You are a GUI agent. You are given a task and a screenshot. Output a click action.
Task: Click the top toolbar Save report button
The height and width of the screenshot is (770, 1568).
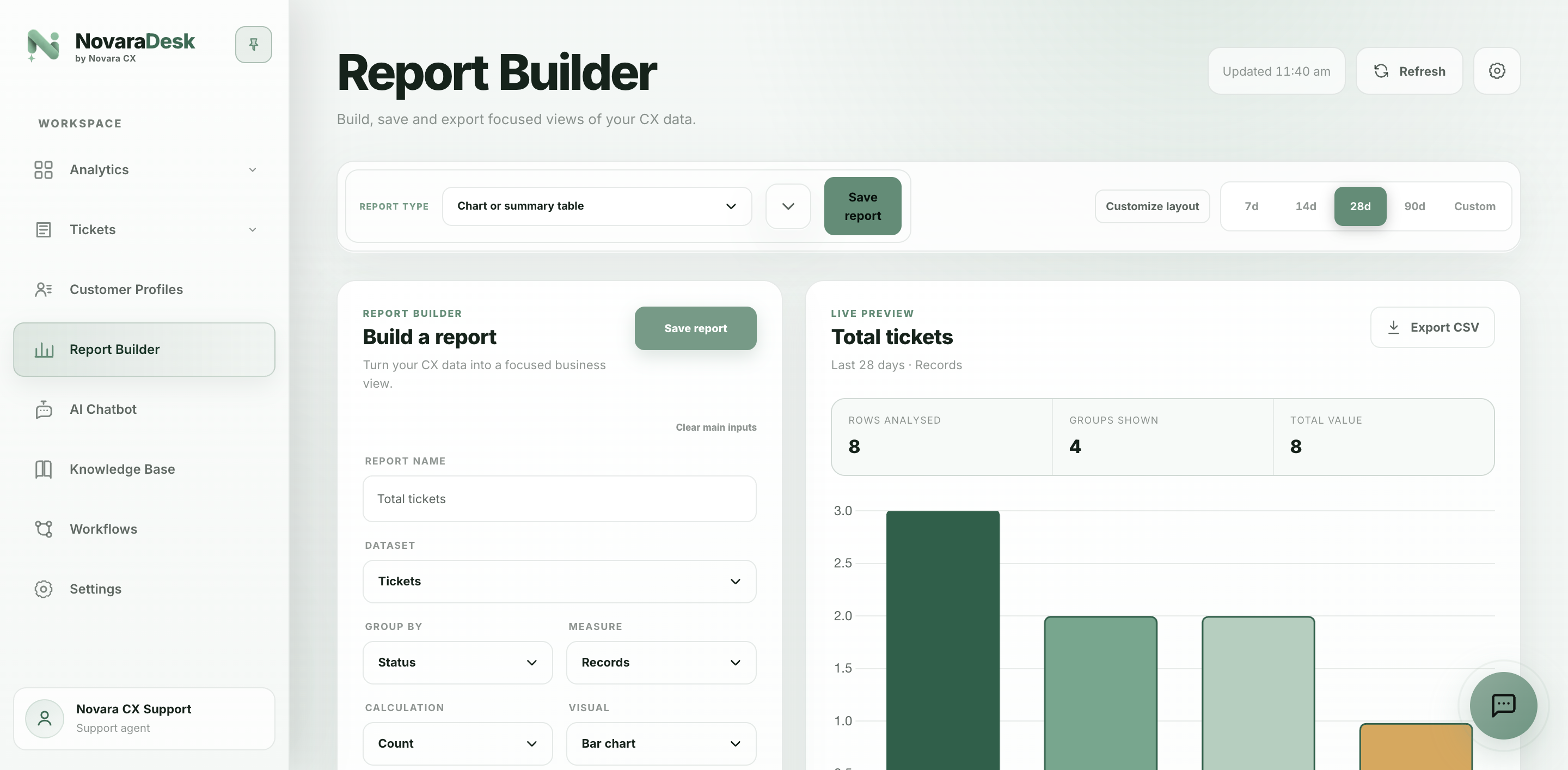862,206
